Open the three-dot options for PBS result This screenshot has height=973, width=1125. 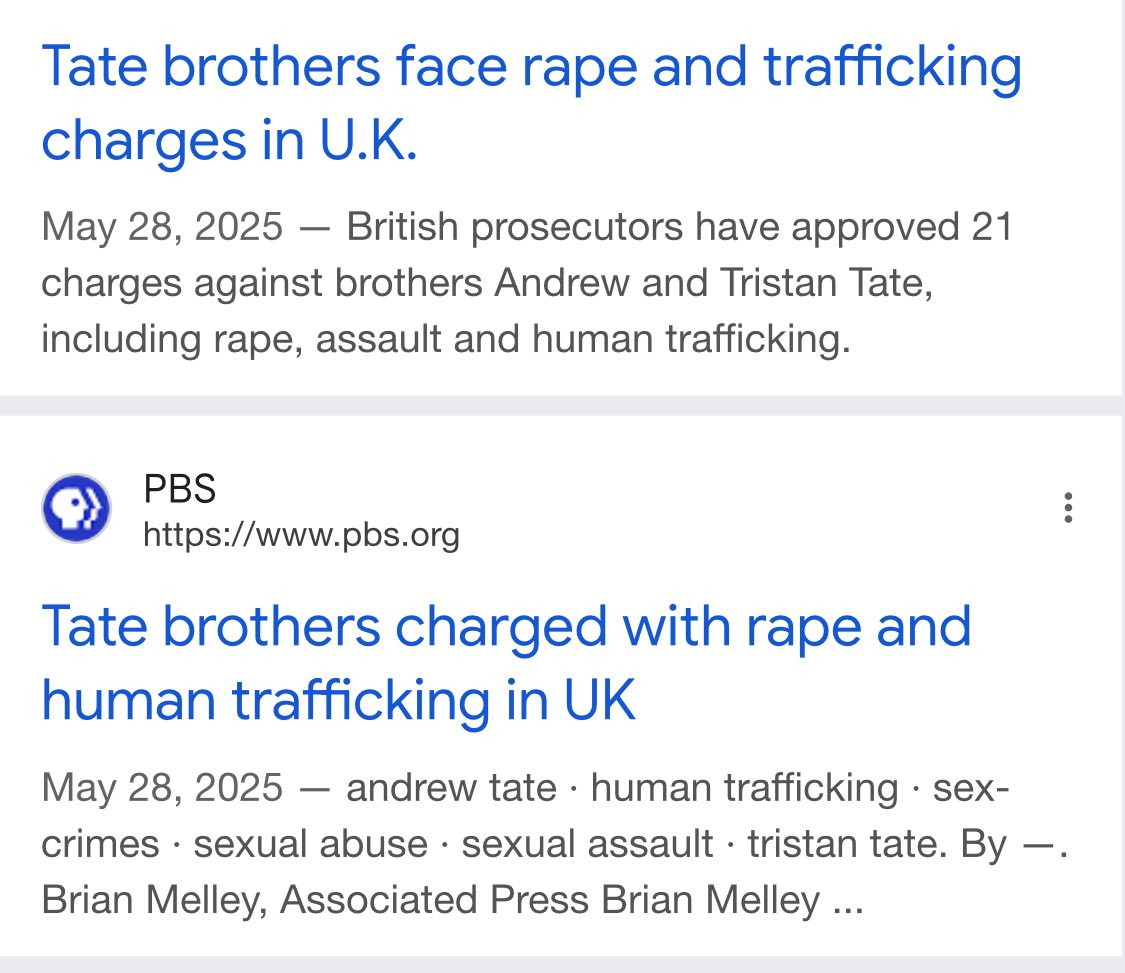[x=1069, y=508]
